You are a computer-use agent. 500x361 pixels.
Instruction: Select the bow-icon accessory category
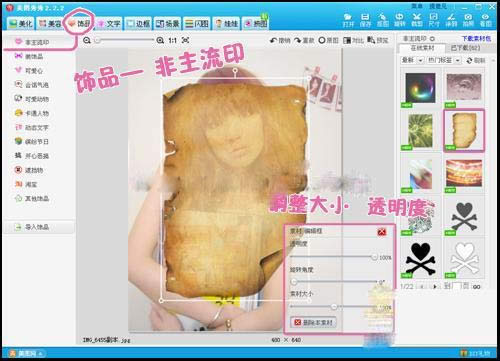pyautogui.click(x=29, y=56)
